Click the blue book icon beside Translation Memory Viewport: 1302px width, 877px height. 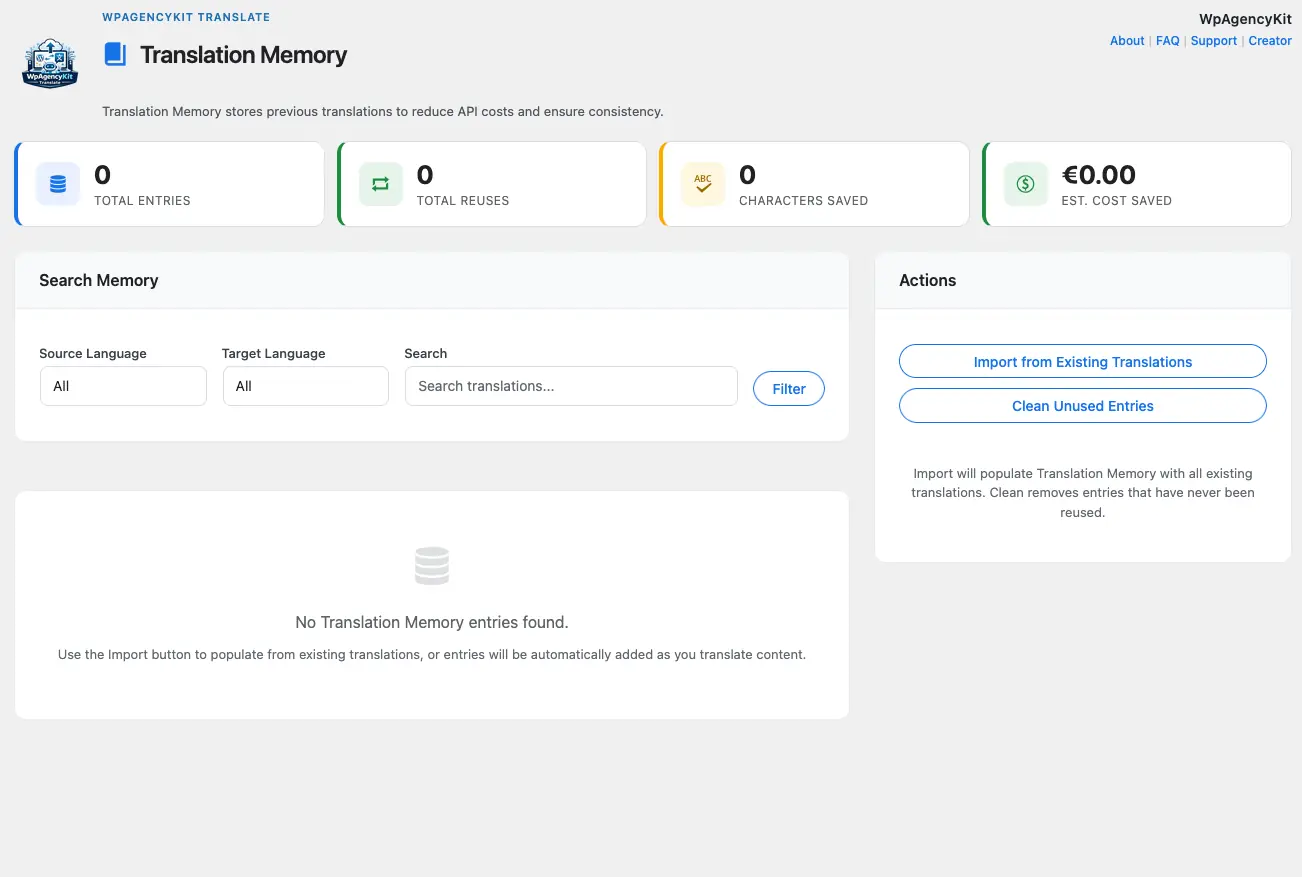115,54
